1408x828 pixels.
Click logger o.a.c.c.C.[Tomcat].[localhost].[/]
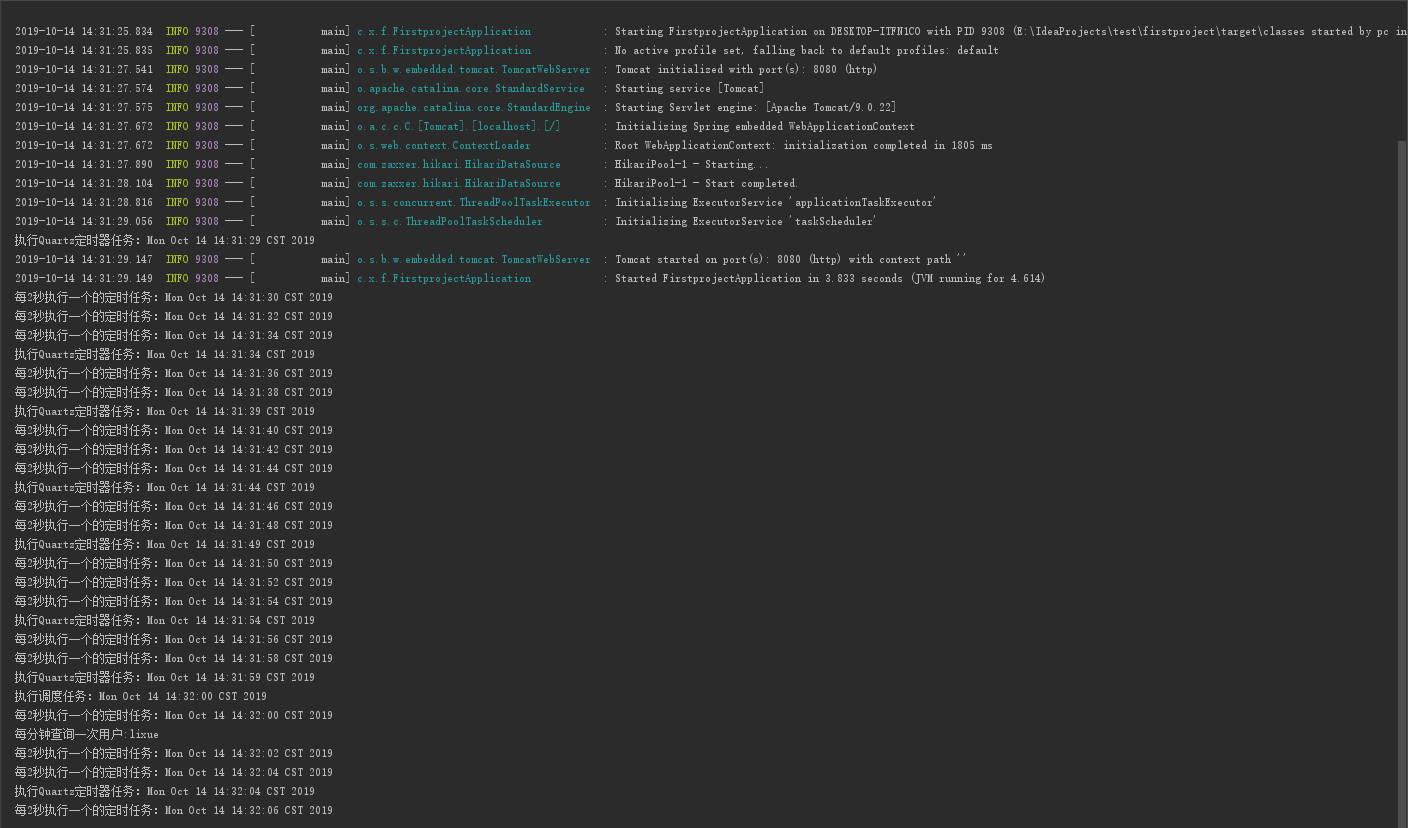[x=459, y=127]
